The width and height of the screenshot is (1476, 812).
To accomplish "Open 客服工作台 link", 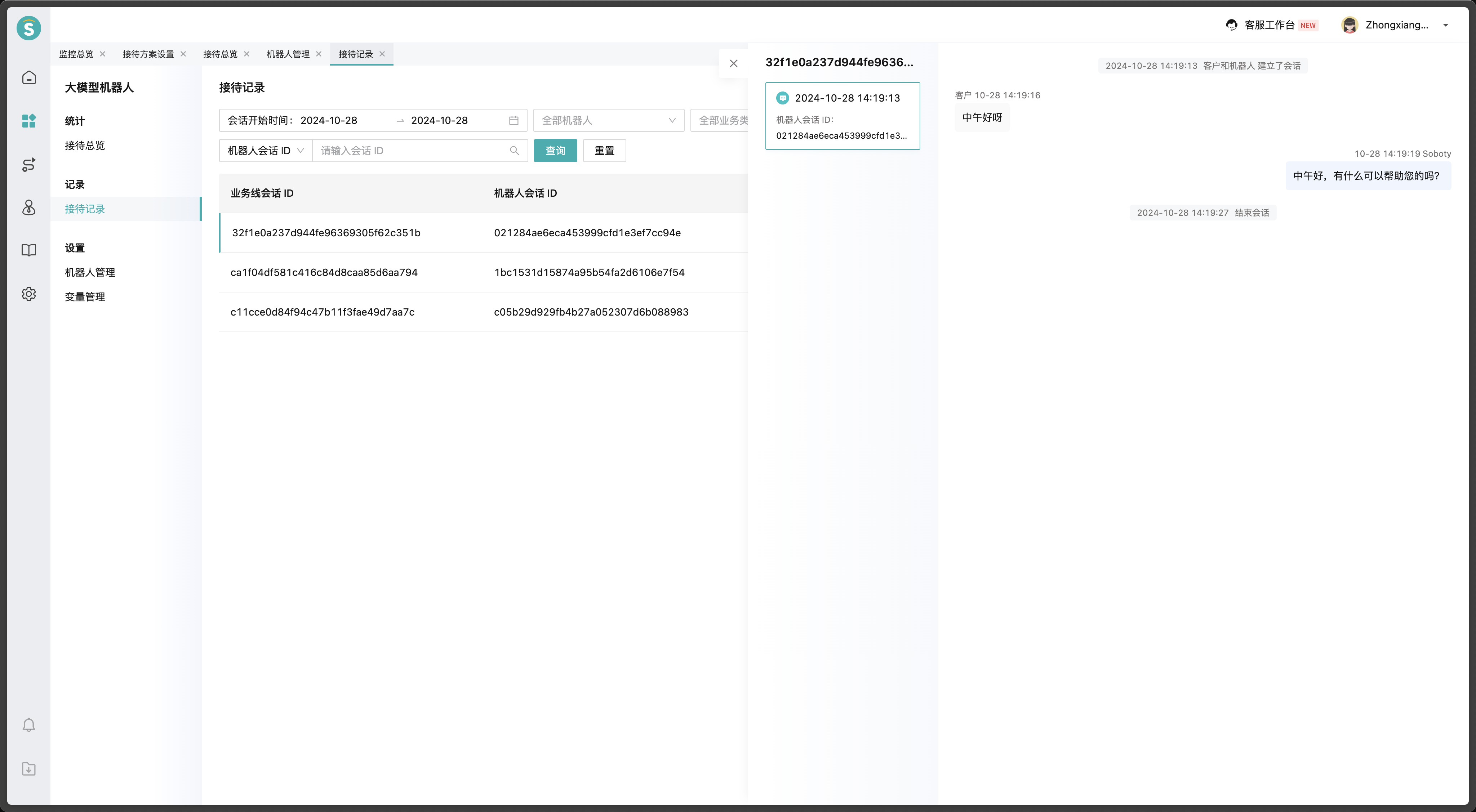I will click(1269, 24).
